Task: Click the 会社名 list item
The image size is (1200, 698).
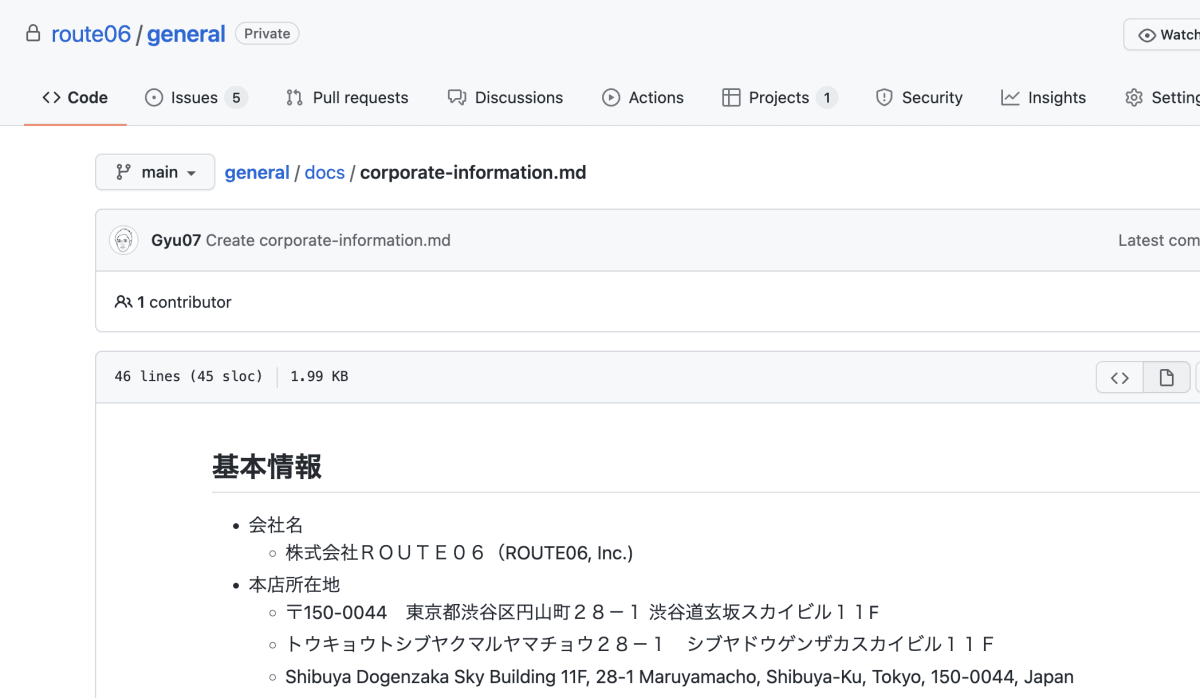Action: pyautogui.click(x=276, y=524)
